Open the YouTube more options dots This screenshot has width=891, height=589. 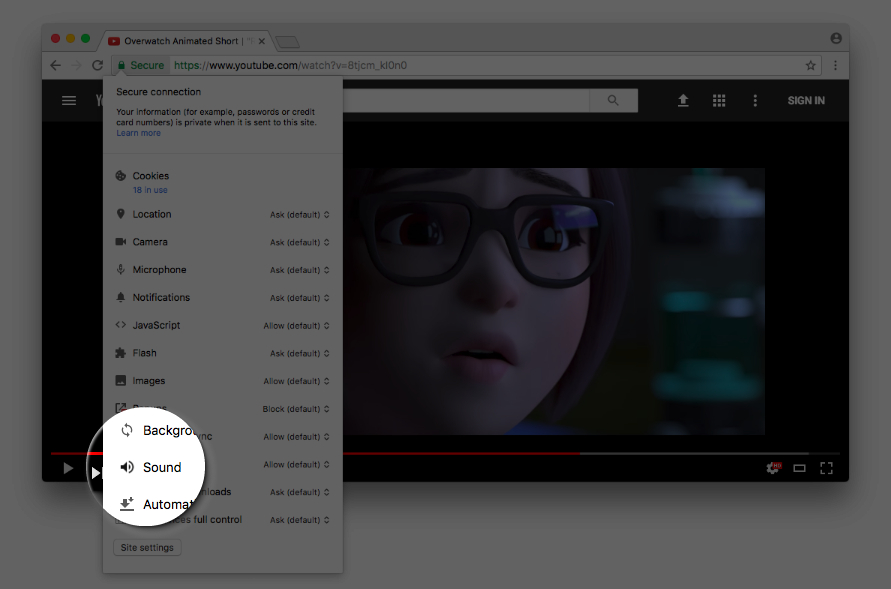(755, 100)
